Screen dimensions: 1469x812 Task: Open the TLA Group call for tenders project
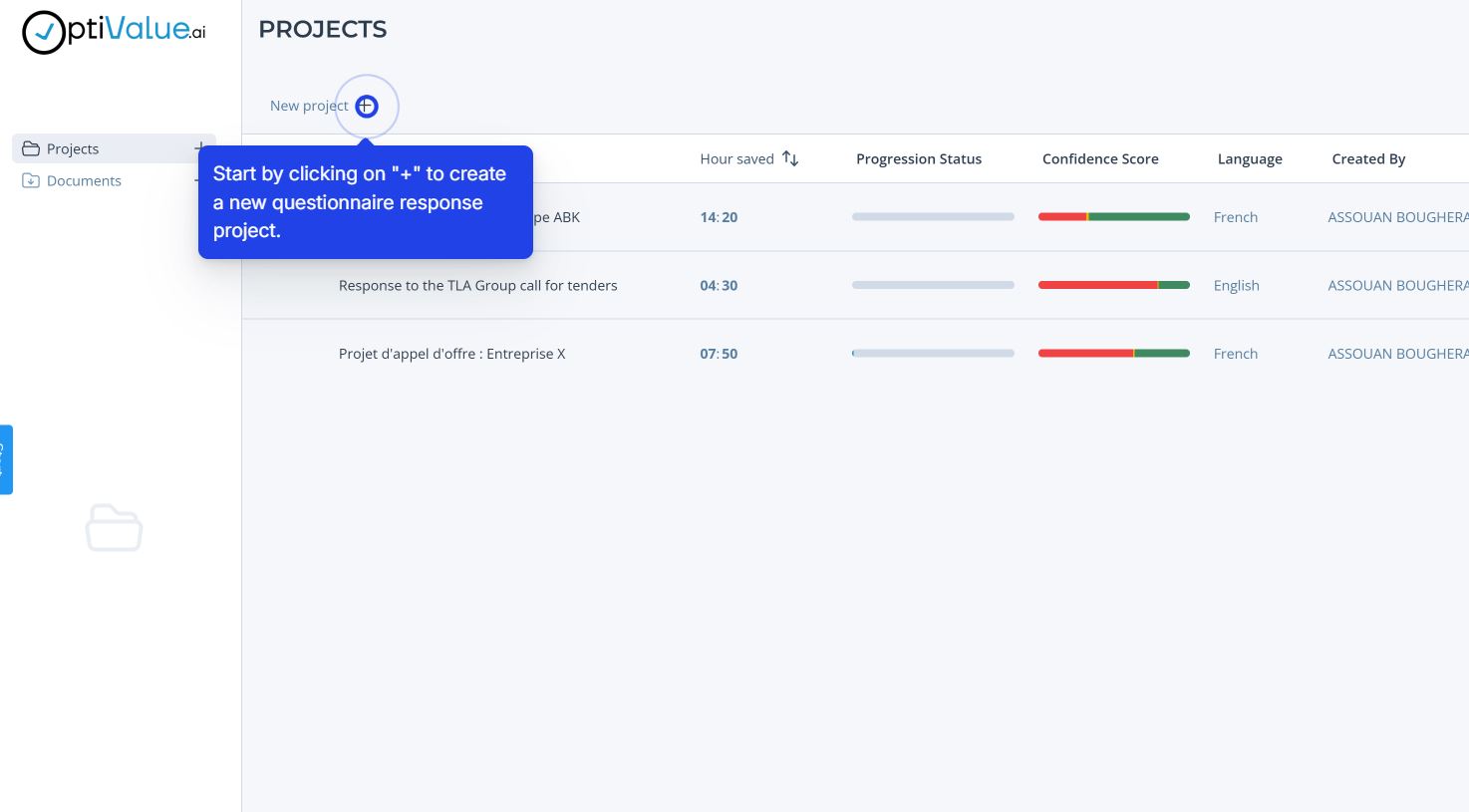(478, 285)
